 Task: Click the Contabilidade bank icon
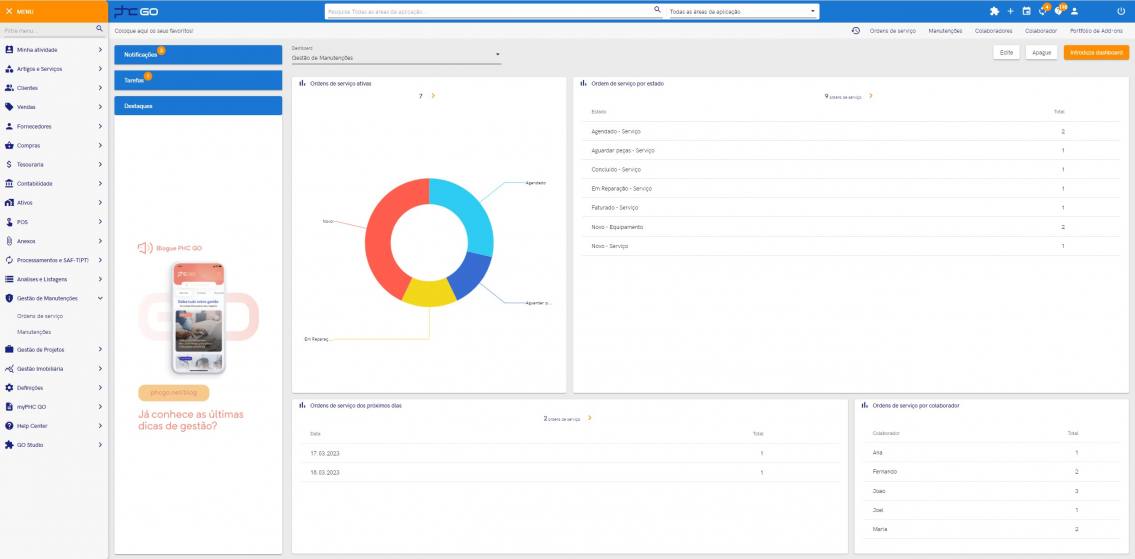(9, 183)
